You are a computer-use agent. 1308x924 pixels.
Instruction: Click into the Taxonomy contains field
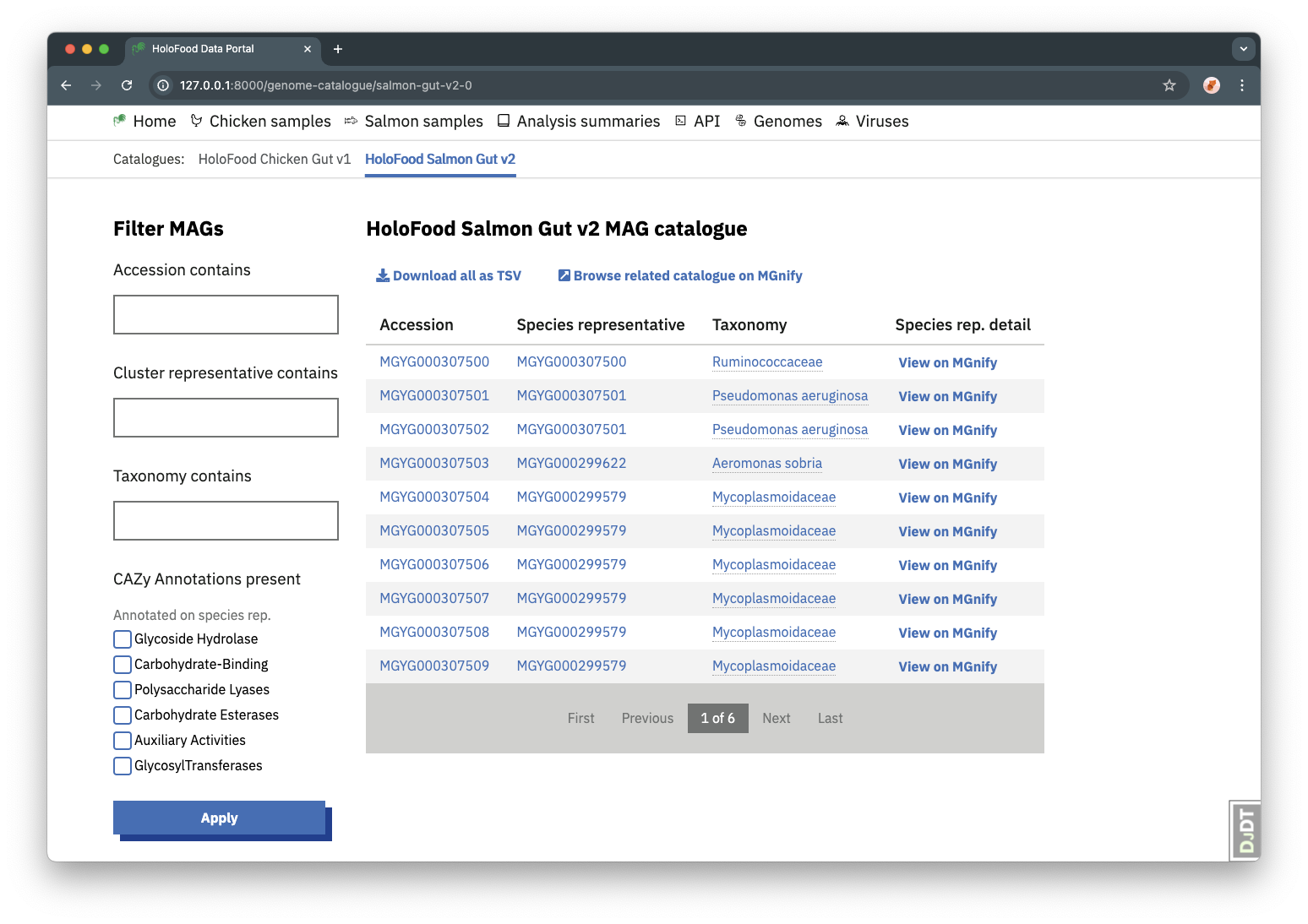(x=226, y=520)
